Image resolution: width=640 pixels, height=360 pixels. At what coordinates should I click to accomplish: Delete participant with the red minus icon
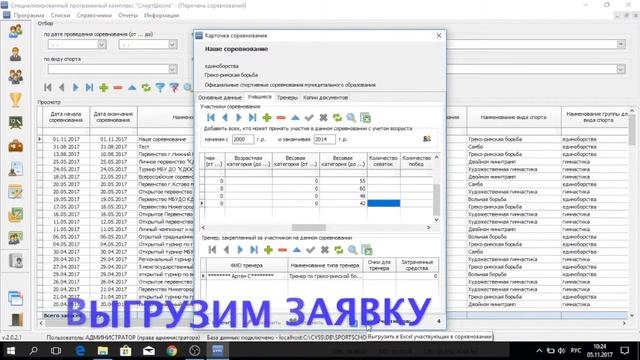pos(281,118)
